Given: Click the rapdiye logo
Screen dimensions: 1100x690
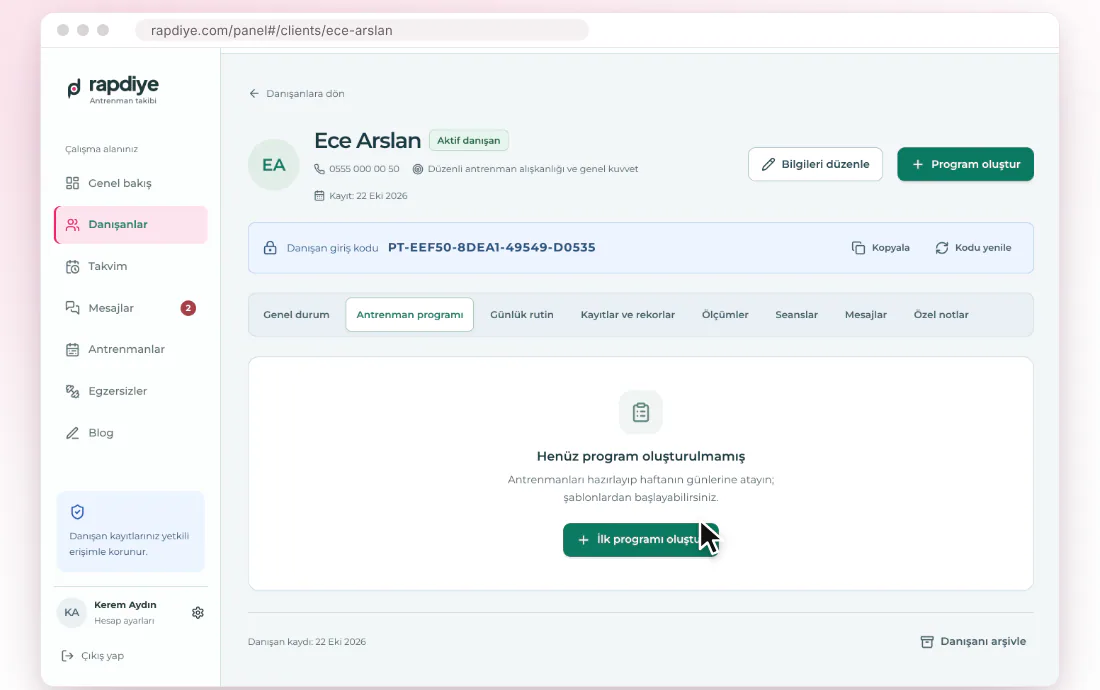Looking at the screenshot, I should click(113, 89).
